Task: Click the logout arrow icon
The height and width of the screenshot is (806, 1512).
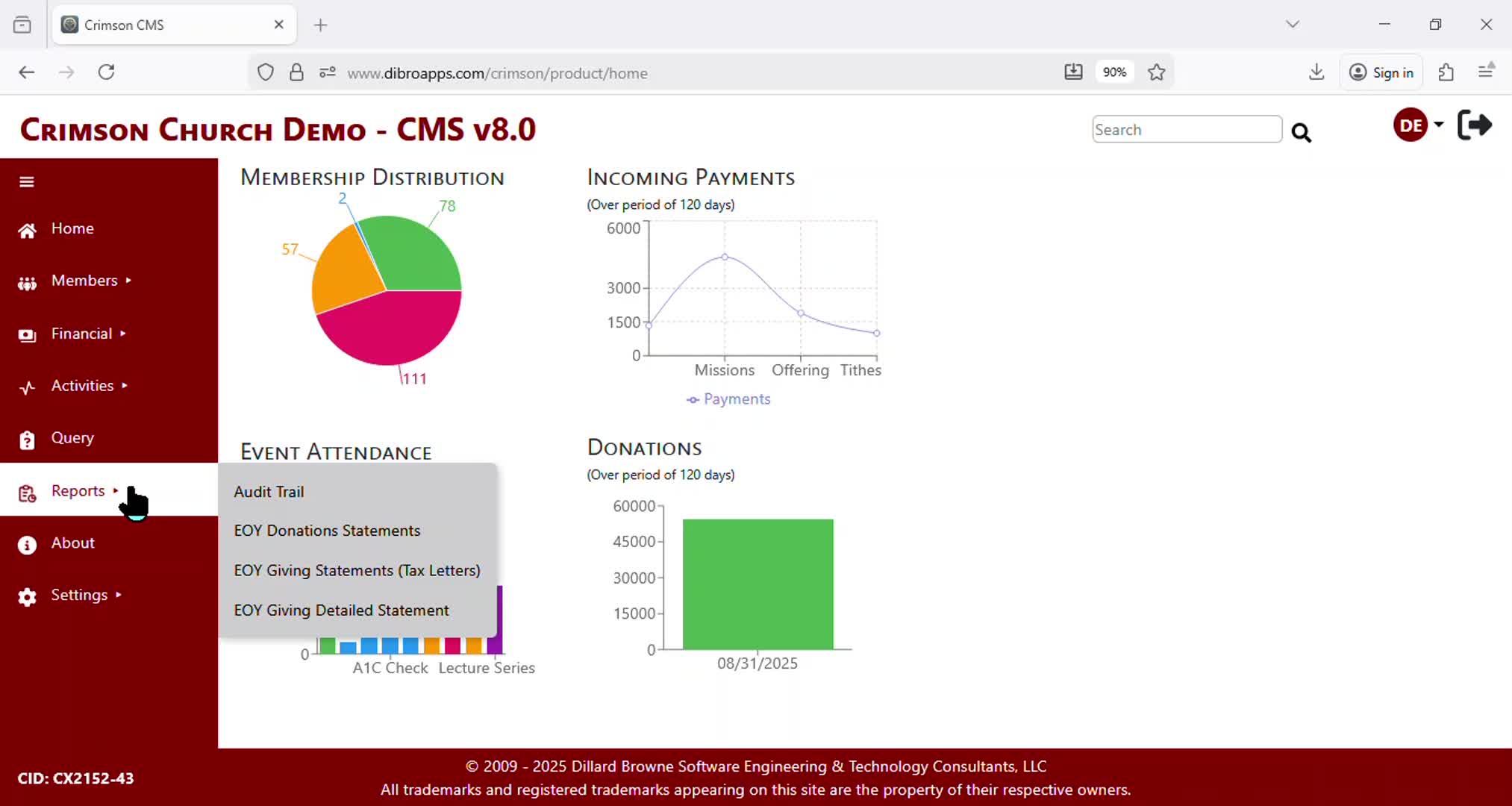Action: click(x=1474, y=125)
